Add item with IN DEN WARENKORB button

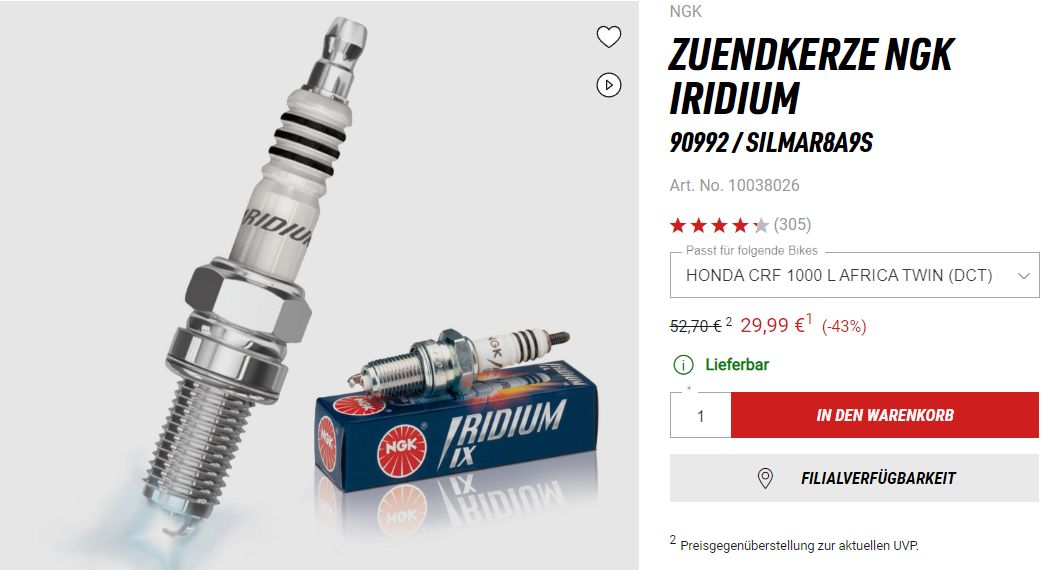click(x=885, y=415)
